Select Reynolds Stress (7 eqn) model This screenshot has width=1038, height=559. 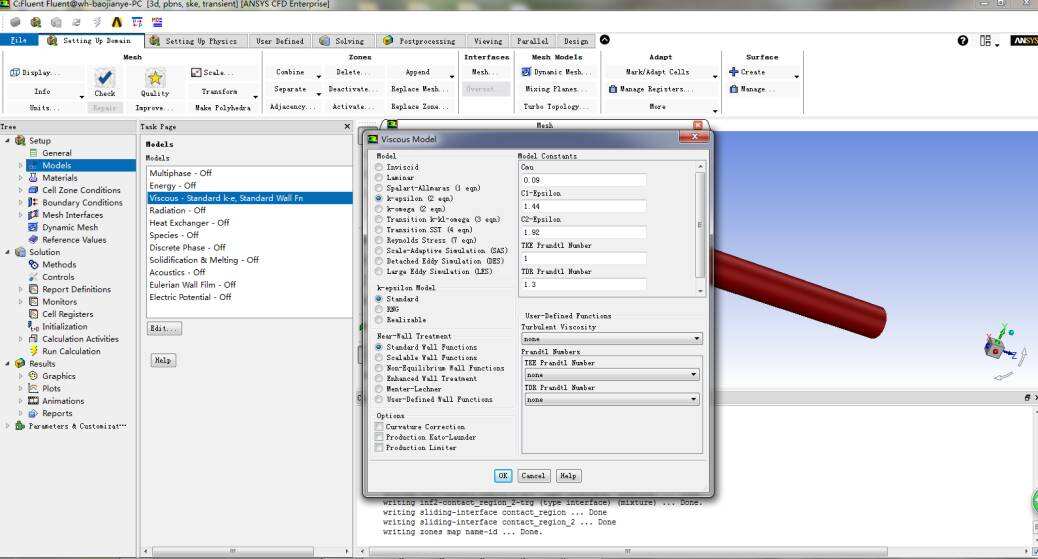(379, 240)
